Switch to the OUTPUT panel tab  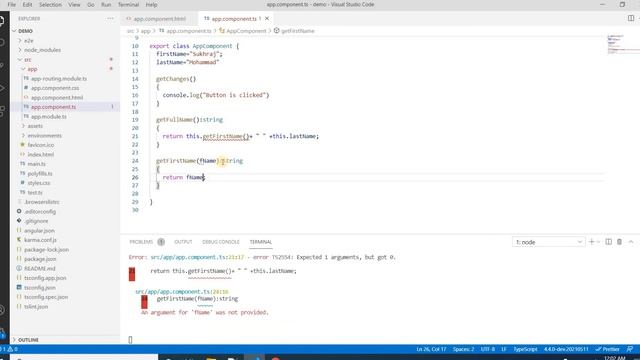183,242
